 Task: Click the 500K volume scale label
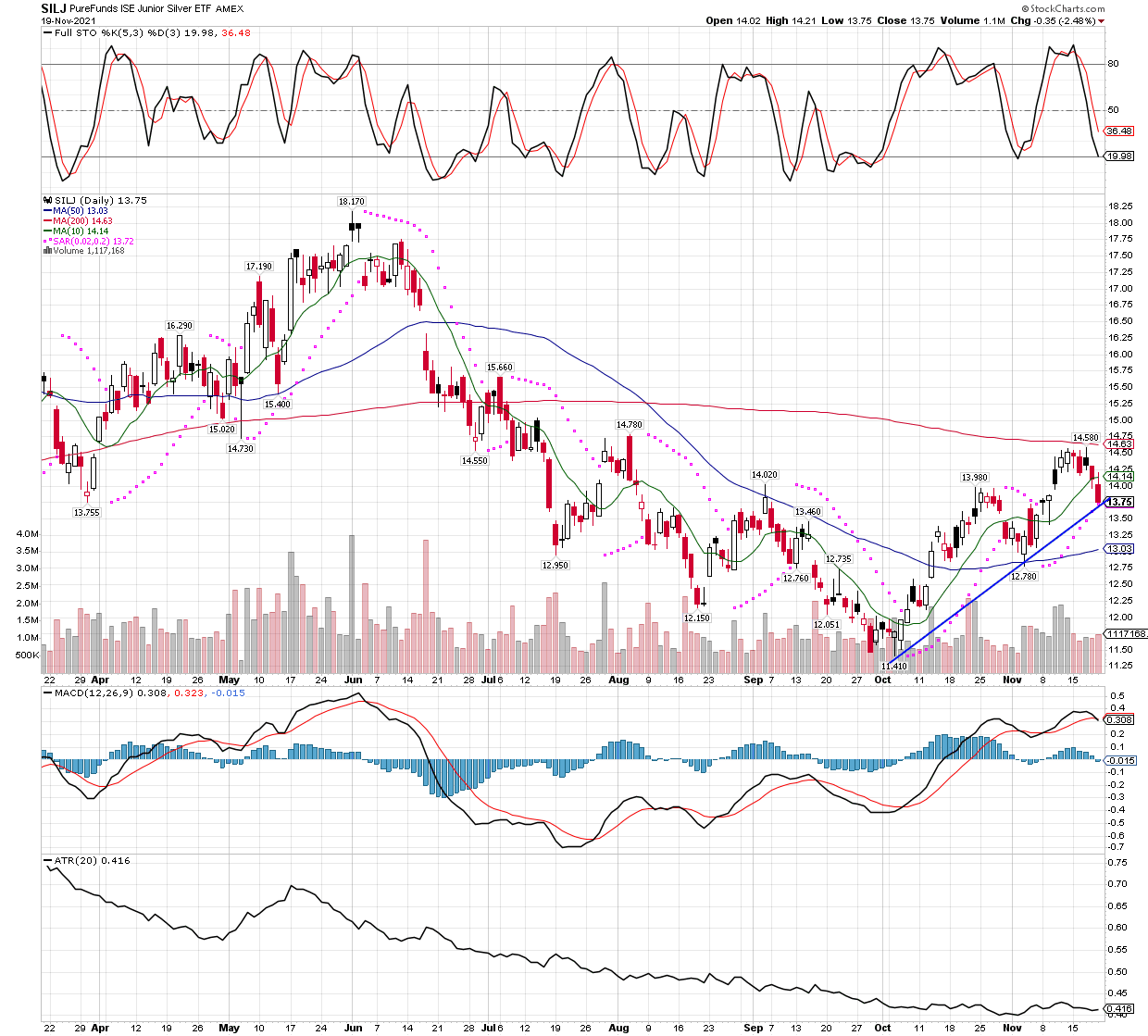pos(27,655)
